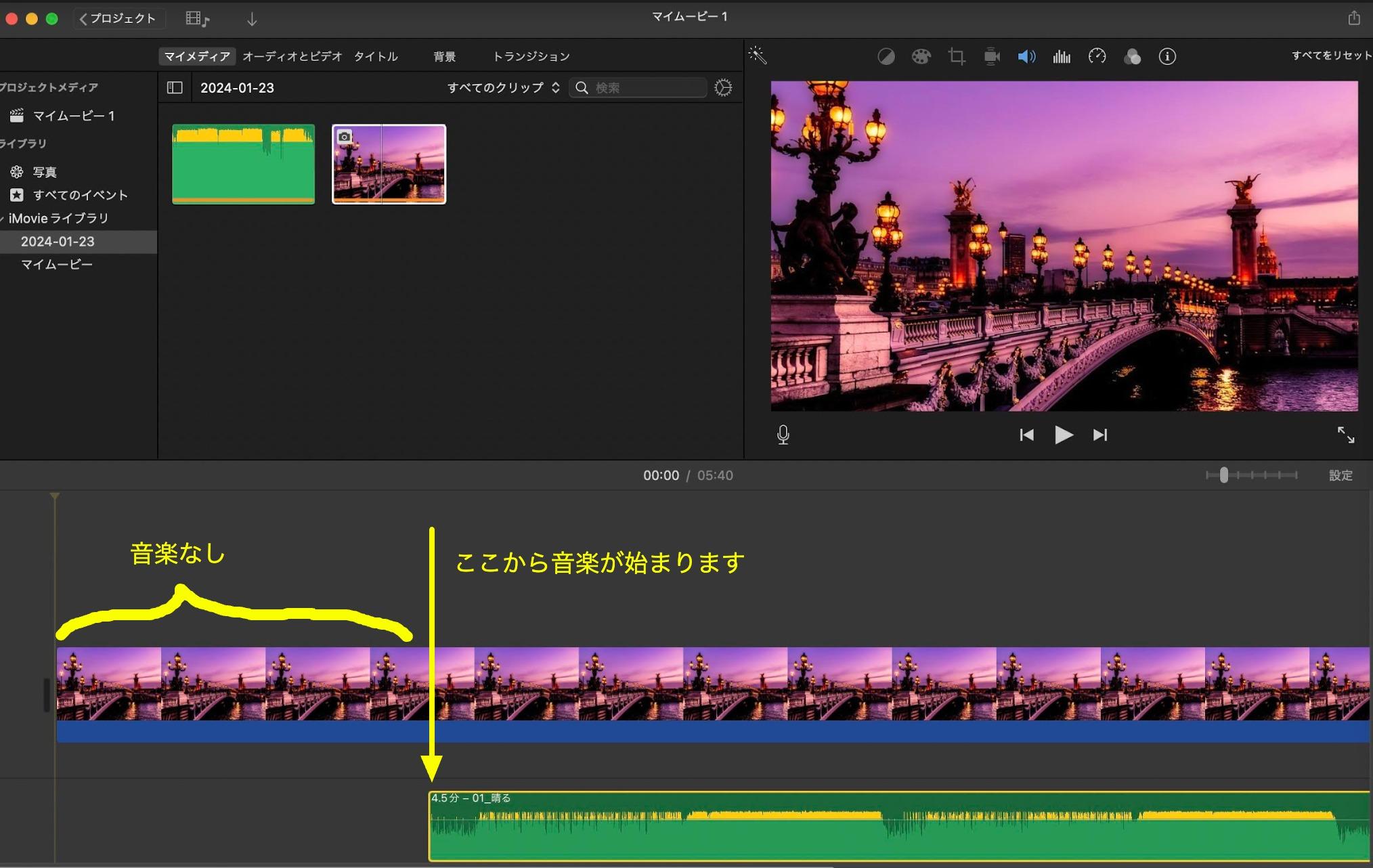1373x868 pixels.
Task: Click the preview viewer image
Action: point(1064,246)
